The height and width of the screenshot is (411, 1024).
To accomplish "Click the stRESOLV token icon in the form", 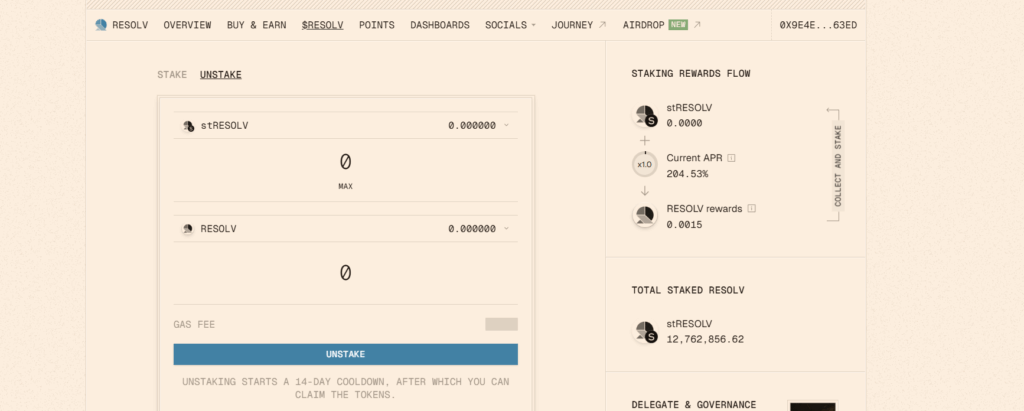I will [188, 125].
